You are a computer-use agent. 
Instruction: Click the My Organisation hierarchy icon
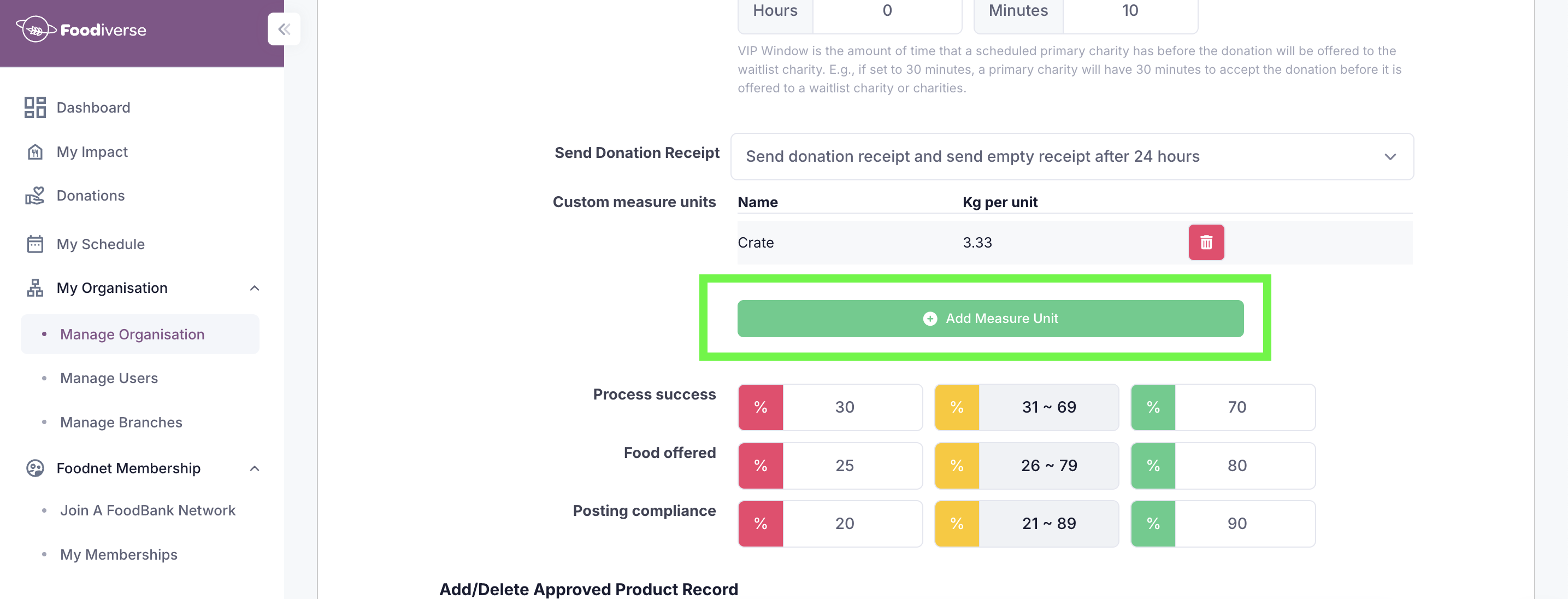coord(36,288)
